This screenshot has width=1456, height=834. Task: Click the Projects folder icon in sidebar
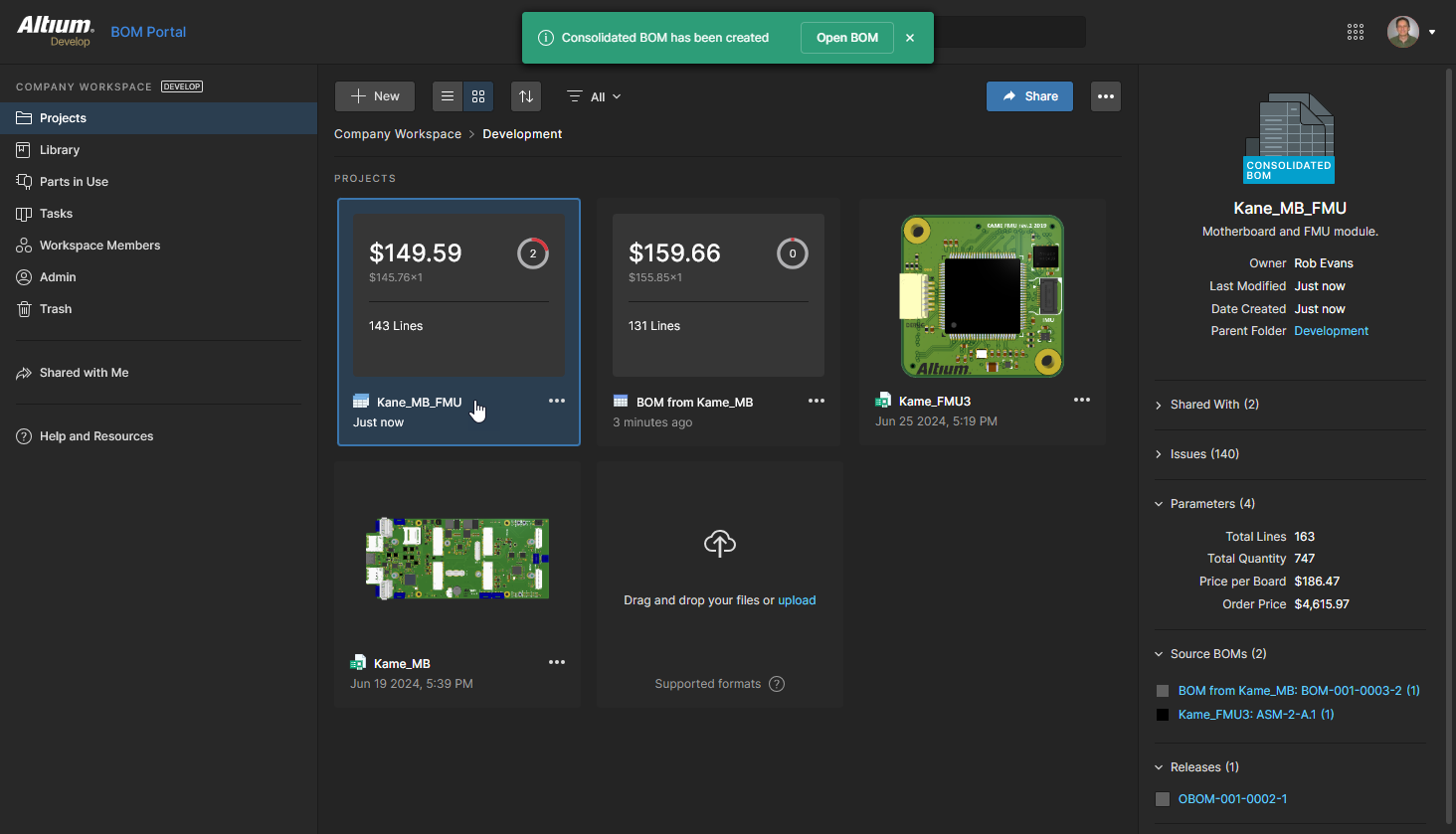click(x=24, y=118)
